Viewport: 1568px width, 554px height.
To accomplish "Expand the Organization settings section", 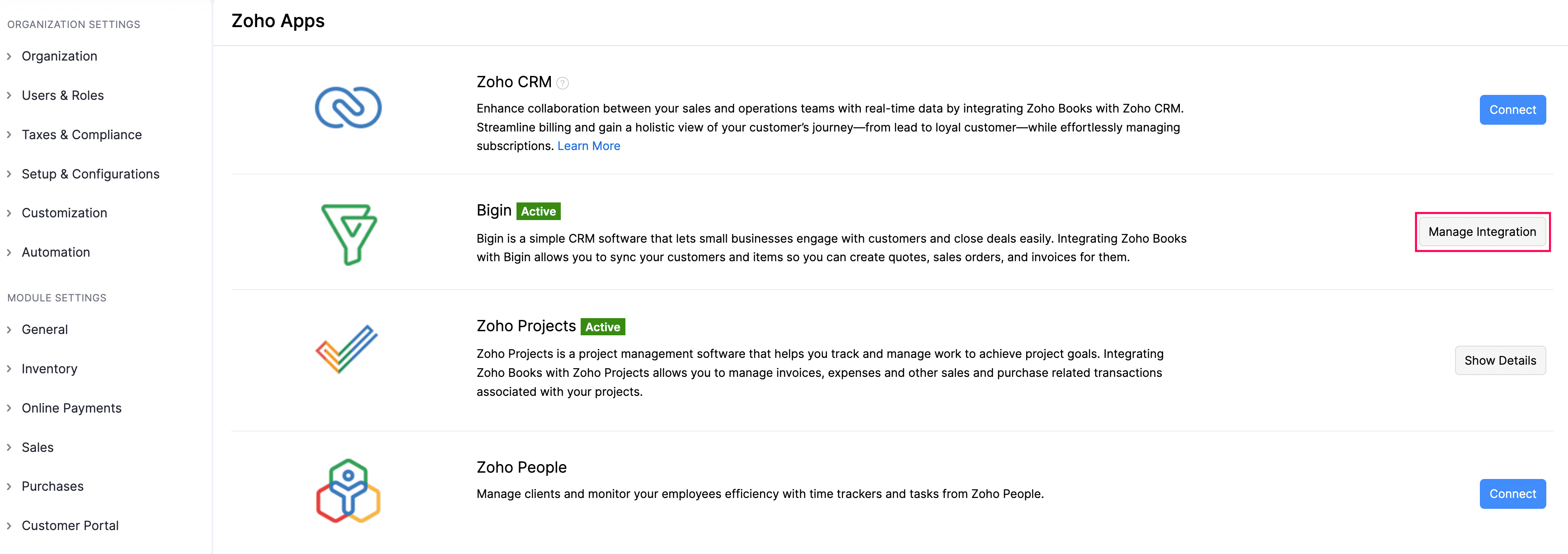I will click(x=59, y=56).
